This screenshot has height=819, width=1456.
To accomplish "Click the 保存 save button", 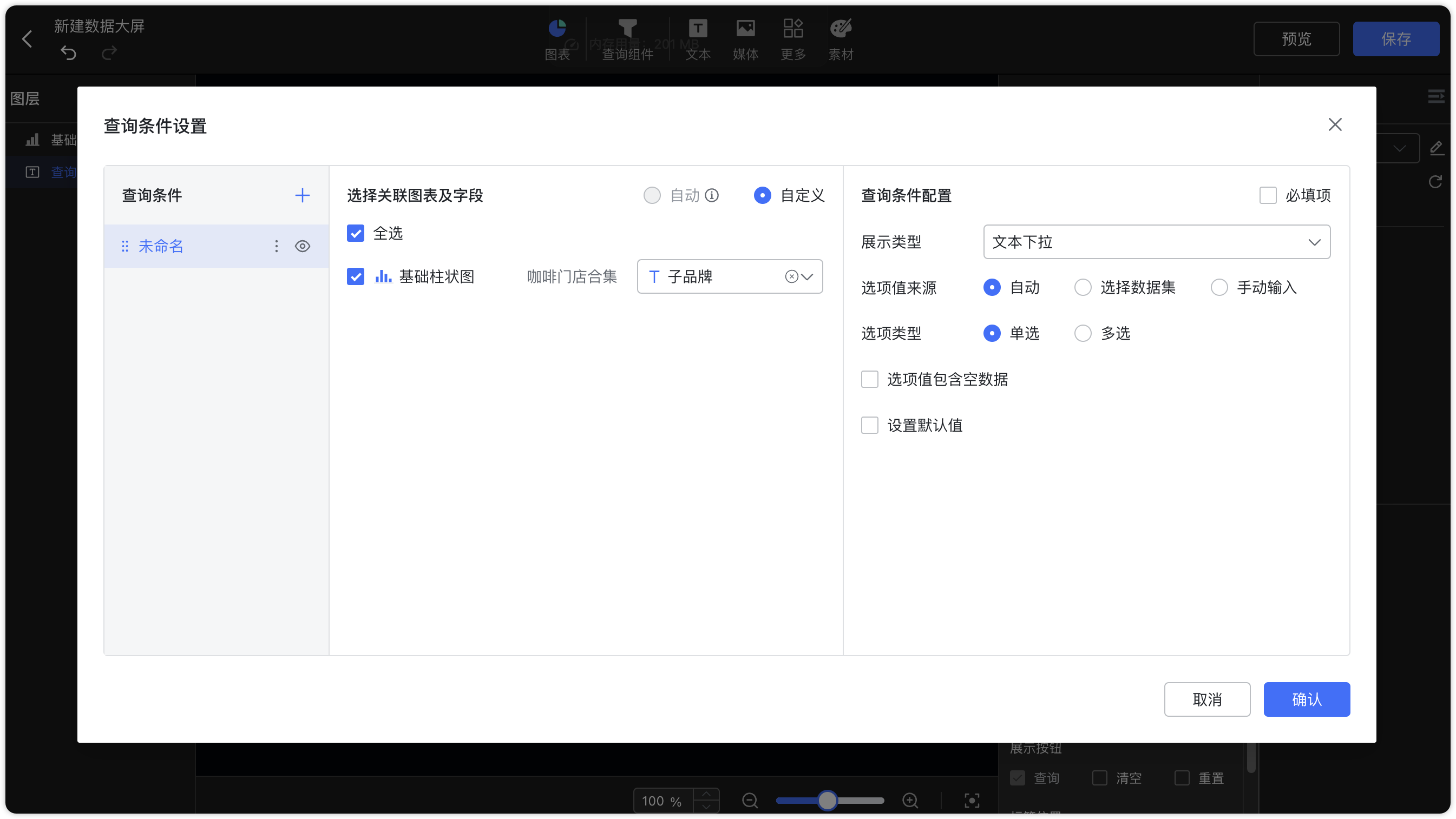I will [1395, 39].
